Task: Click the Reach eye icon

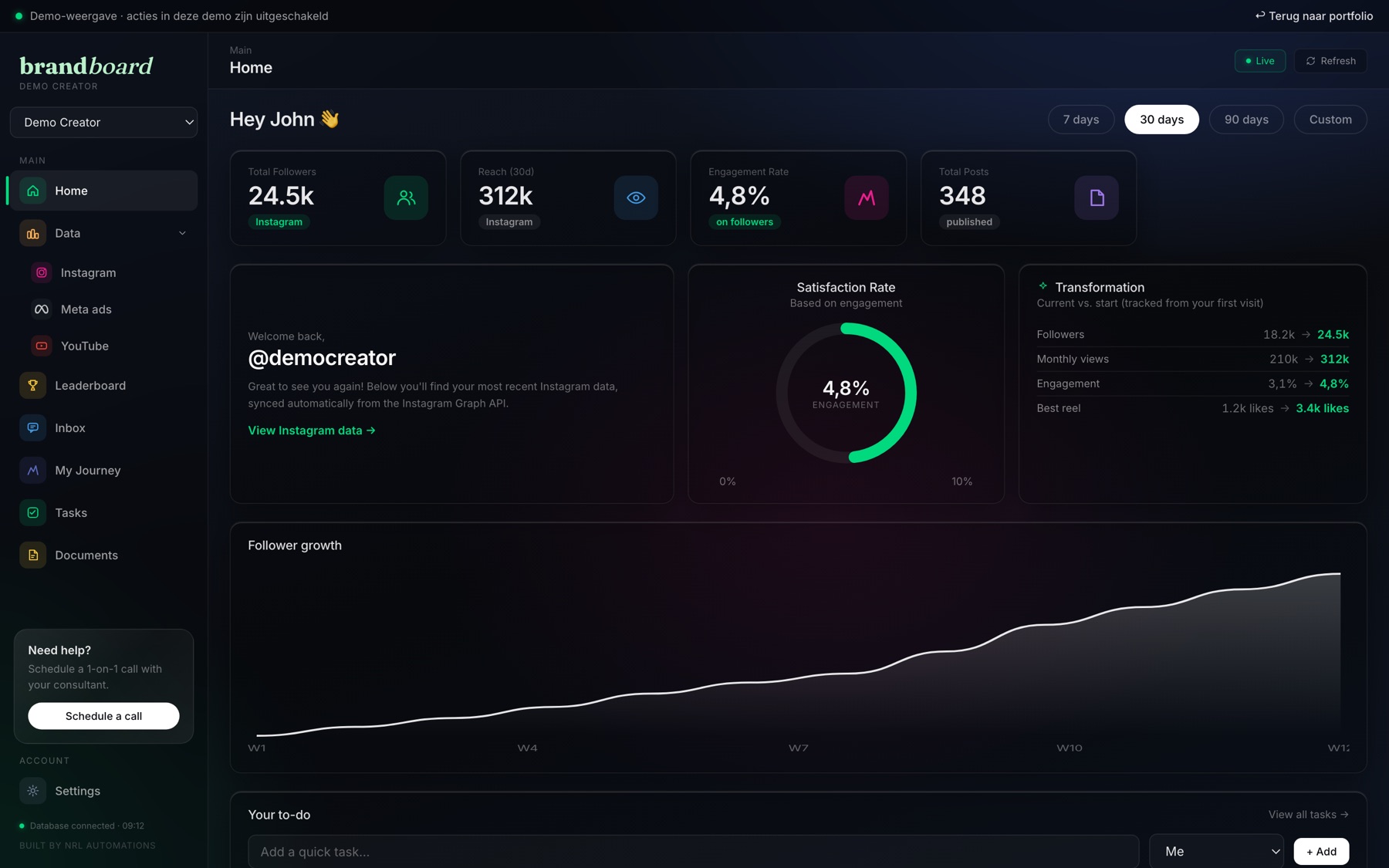Action: tap(636, 198)
